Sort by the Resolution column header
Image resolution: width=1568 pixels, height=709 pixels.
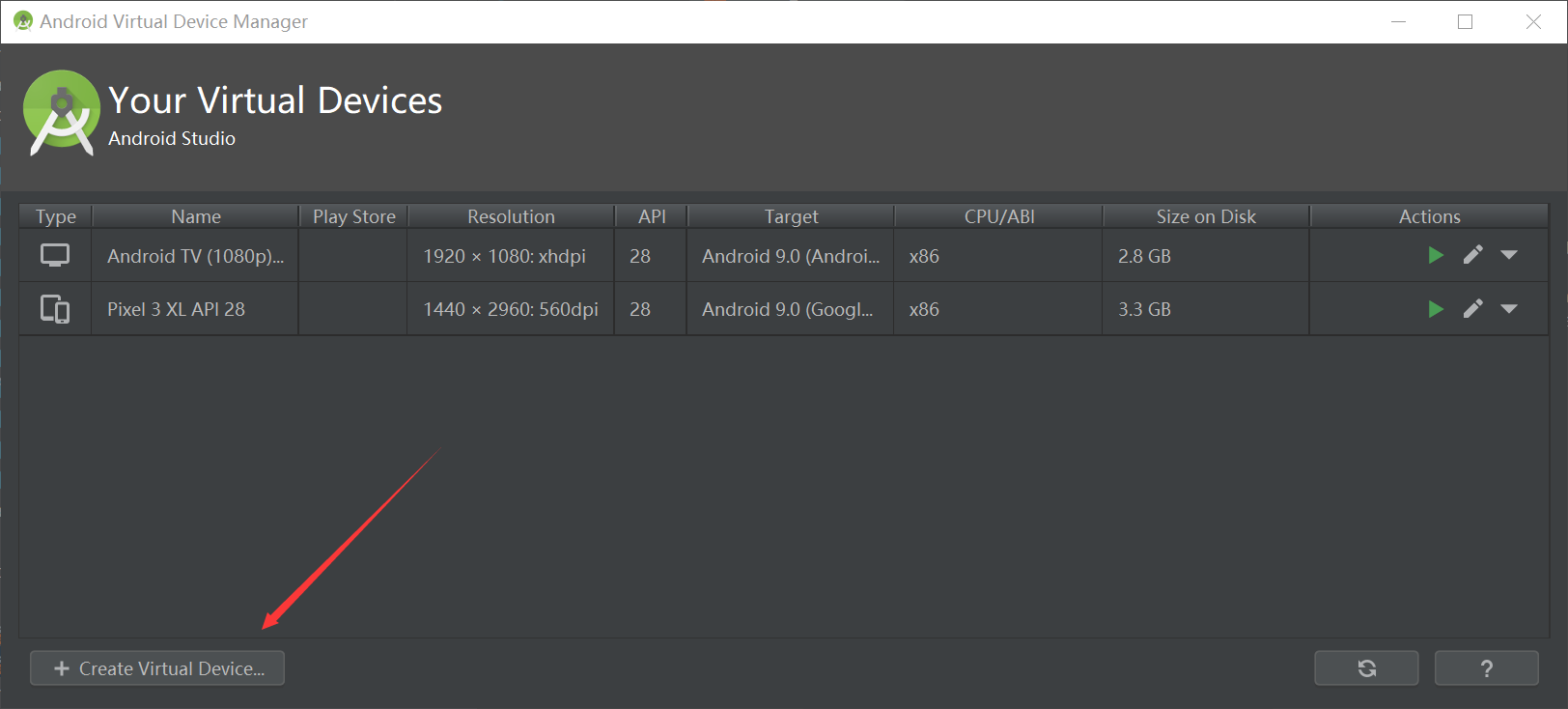pyautogui.click(x=511, y=216)
